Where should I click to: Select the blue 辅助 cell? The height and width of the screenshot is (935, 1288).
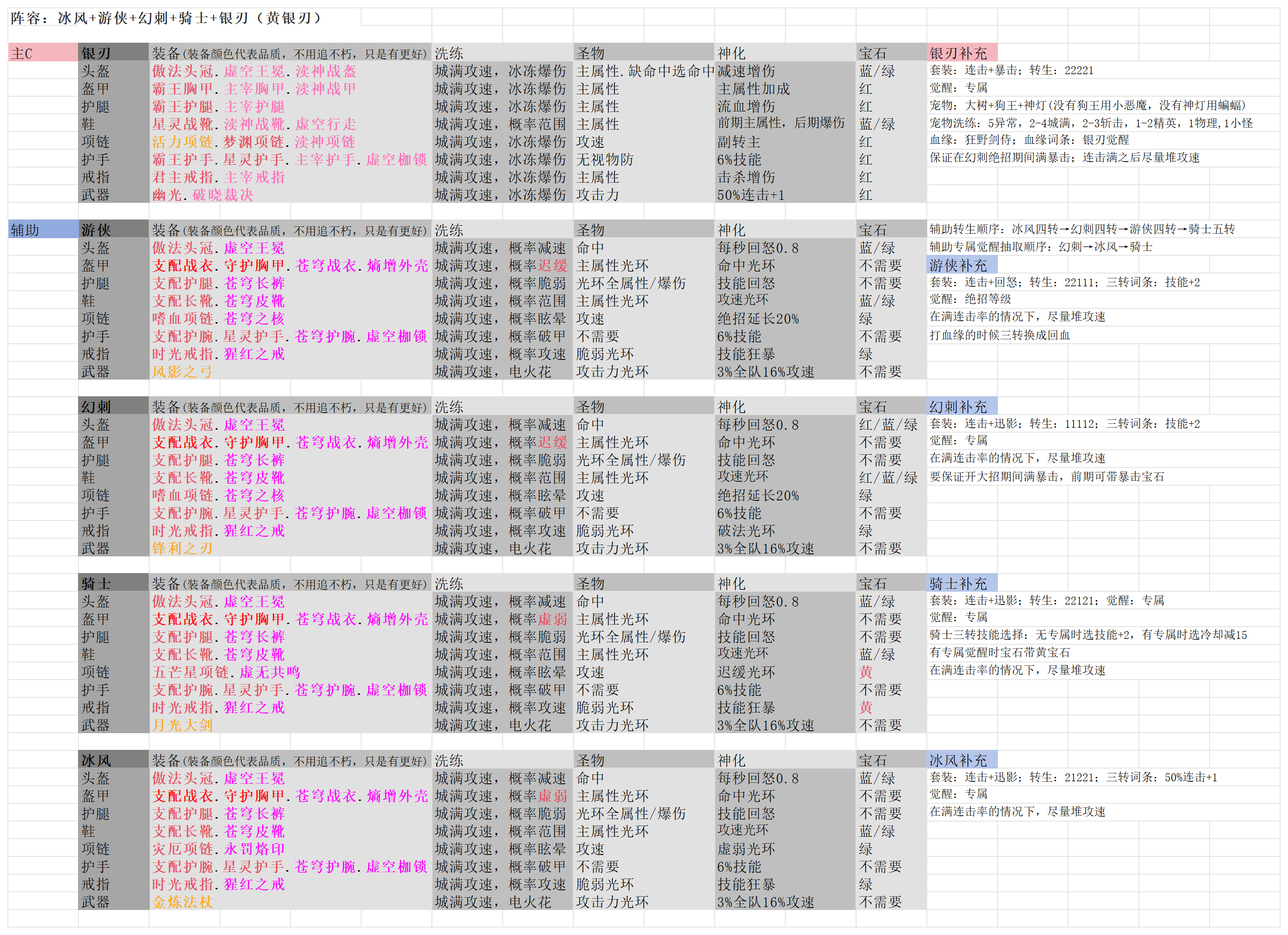(x=43, y=230)
